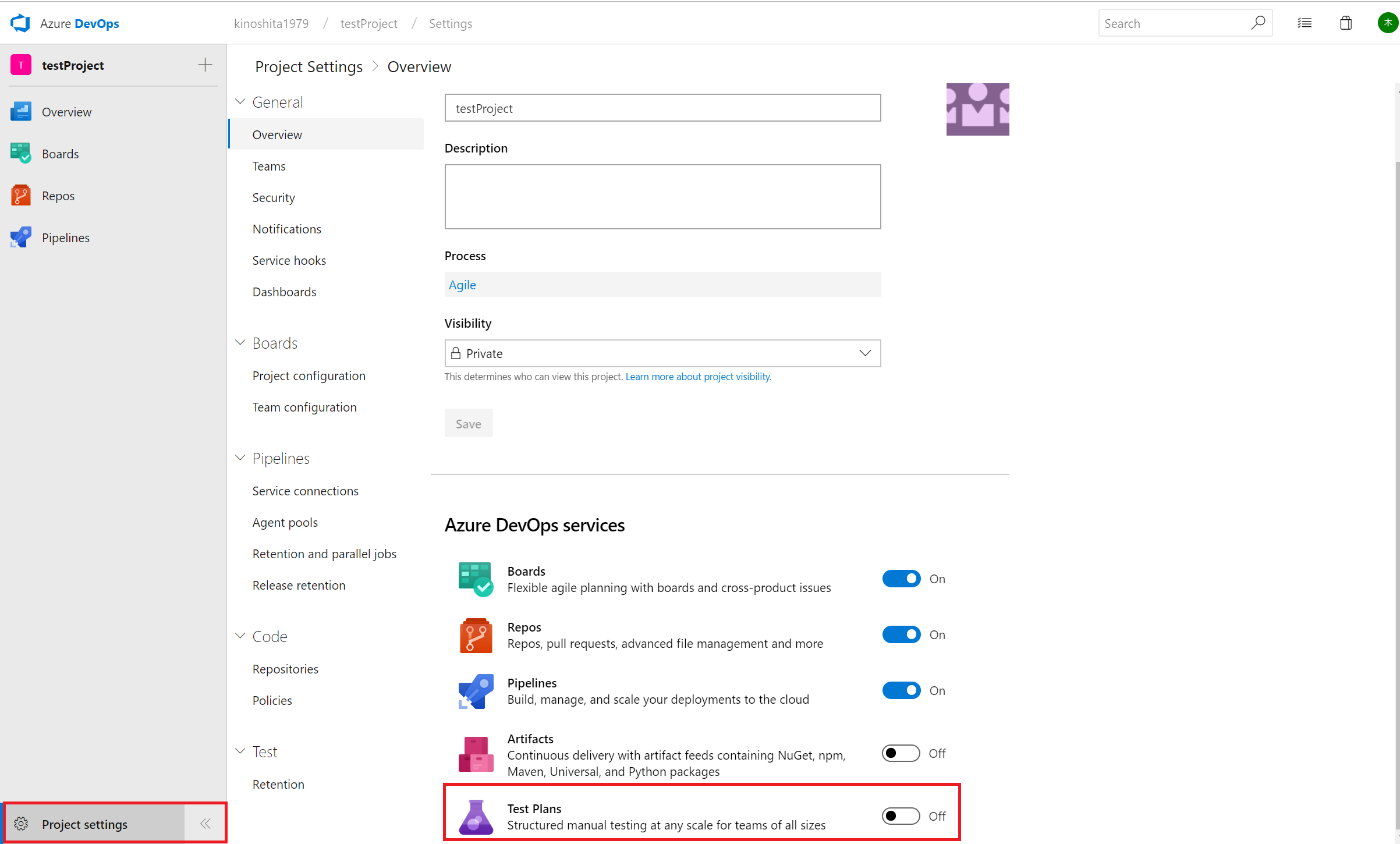Open Project configuration under Boards
Viewport: 1400px width, 844px height.
click(309, 375)
